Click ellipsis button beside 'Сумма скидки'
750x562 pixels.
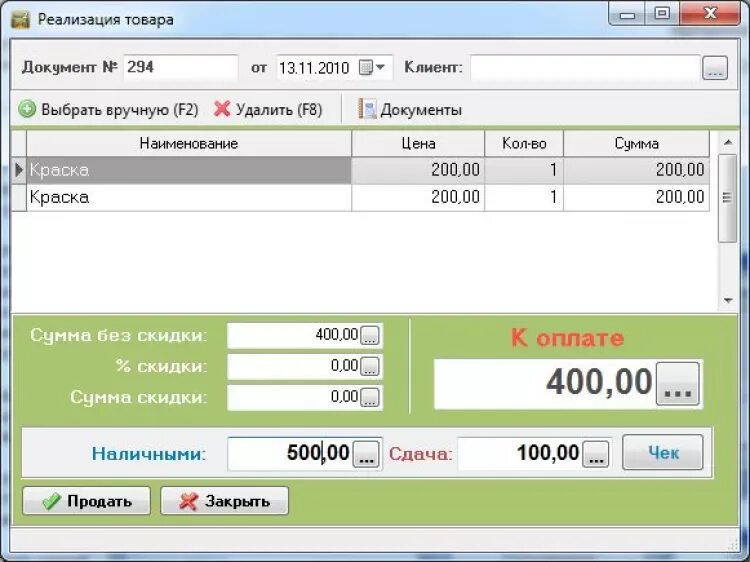click(x=369, y=397)
